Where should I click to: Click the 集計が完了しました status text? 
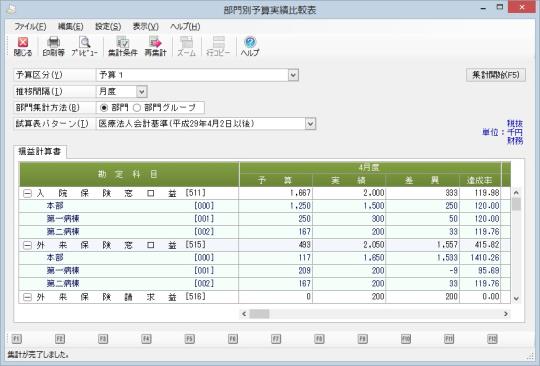(x=38, y=355)
